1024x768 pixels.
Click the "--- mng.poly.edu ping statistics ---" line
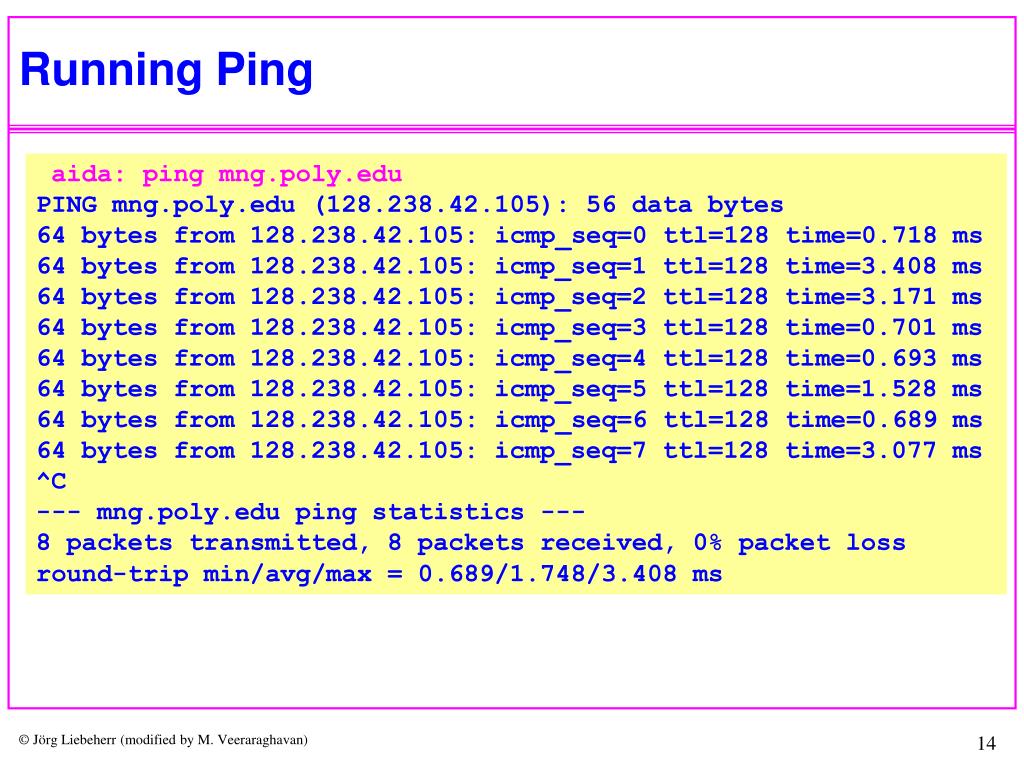click(310, 513)
